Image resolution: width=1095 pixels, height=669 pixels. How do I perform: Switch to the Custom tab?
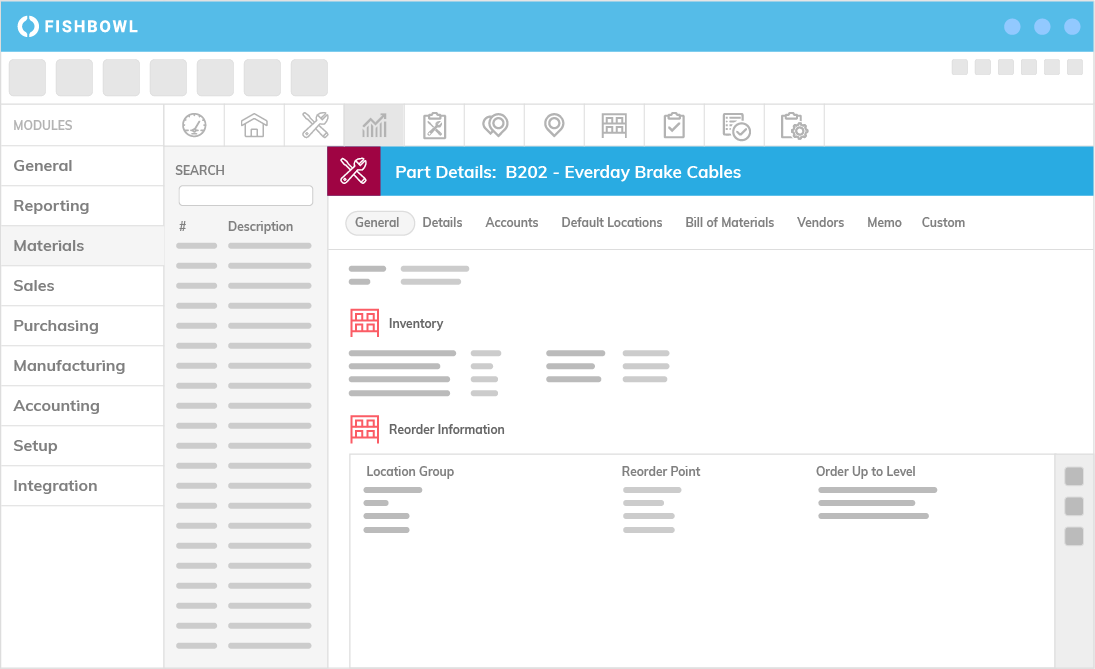(x=943, y=222)
